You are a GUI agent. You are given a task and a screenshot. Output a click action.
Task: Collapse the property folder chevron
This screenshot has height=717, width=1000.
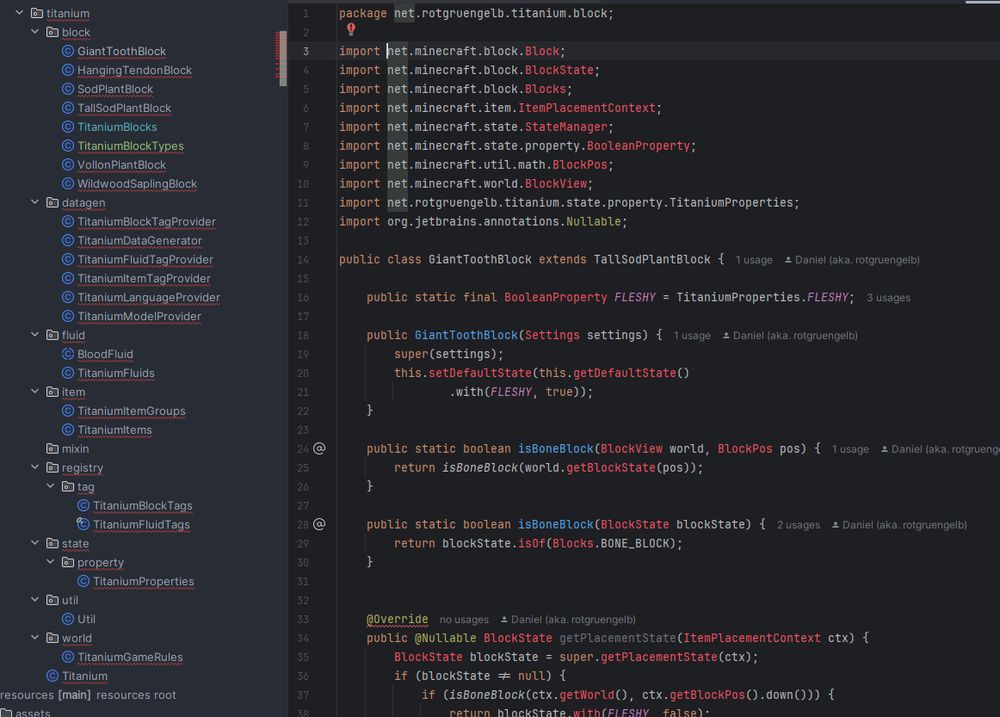(x=50, y=562)
